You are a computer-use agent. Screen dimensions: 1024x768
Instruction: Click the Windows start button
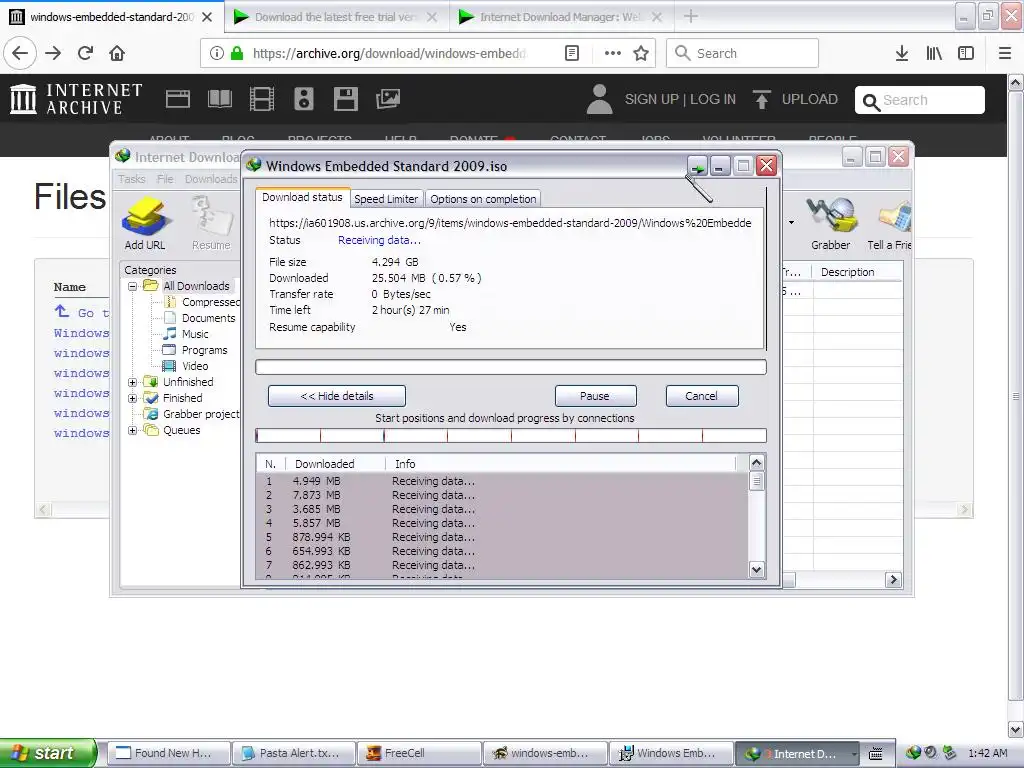48,753
